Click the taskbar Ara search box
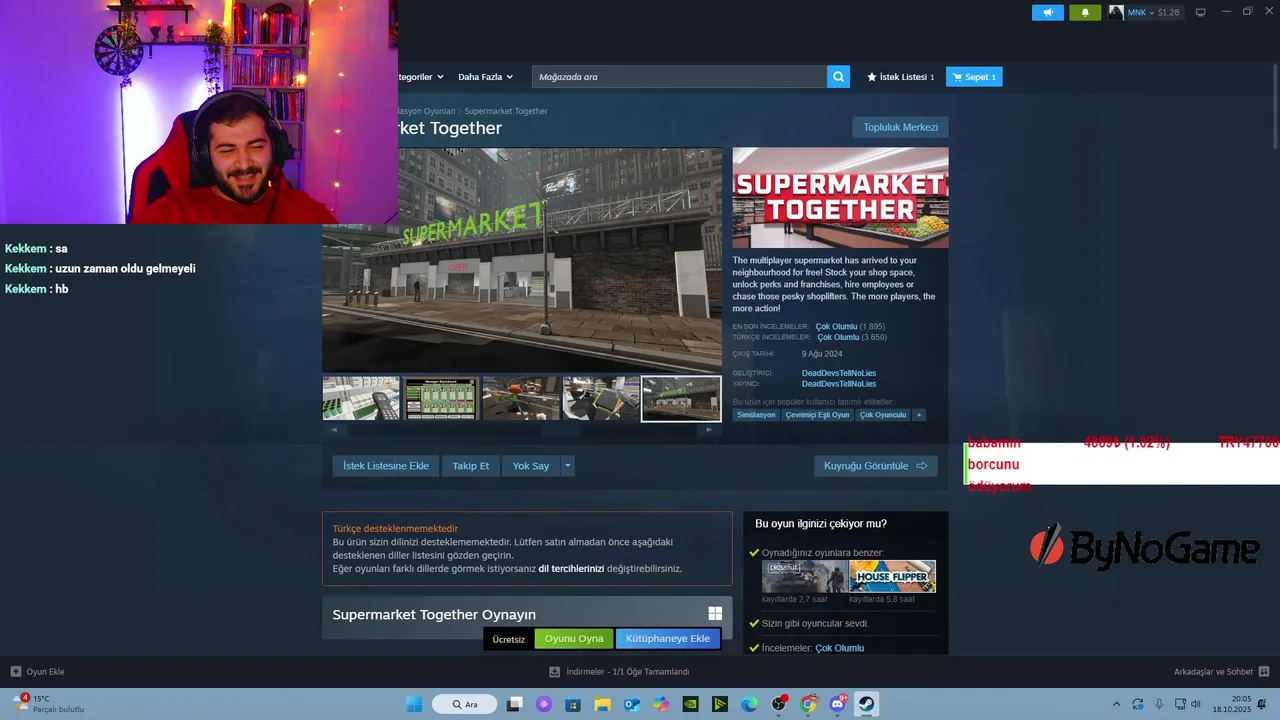Screen dimensions: 1280x720 [x=464, y=704]
